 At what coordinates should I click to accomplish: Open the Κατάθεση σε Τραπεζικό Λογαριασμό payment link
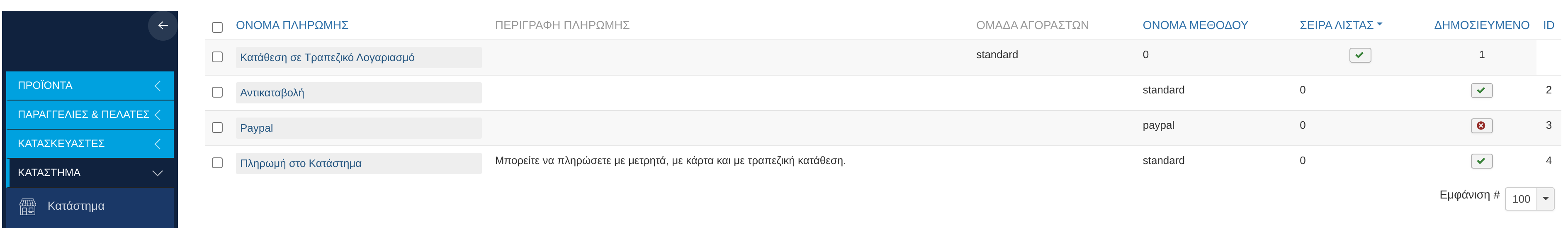327,57
